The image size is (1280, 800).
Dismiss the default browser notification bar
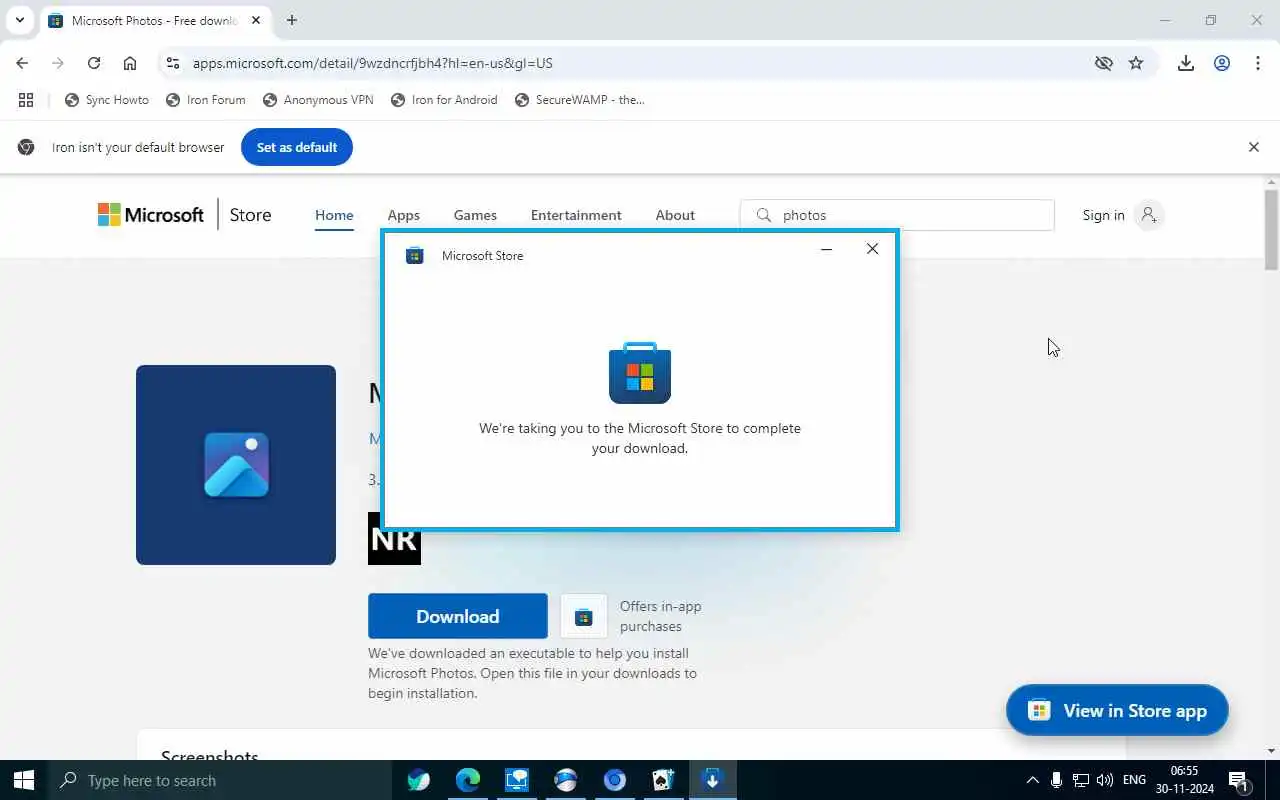tap(1254, 147)
